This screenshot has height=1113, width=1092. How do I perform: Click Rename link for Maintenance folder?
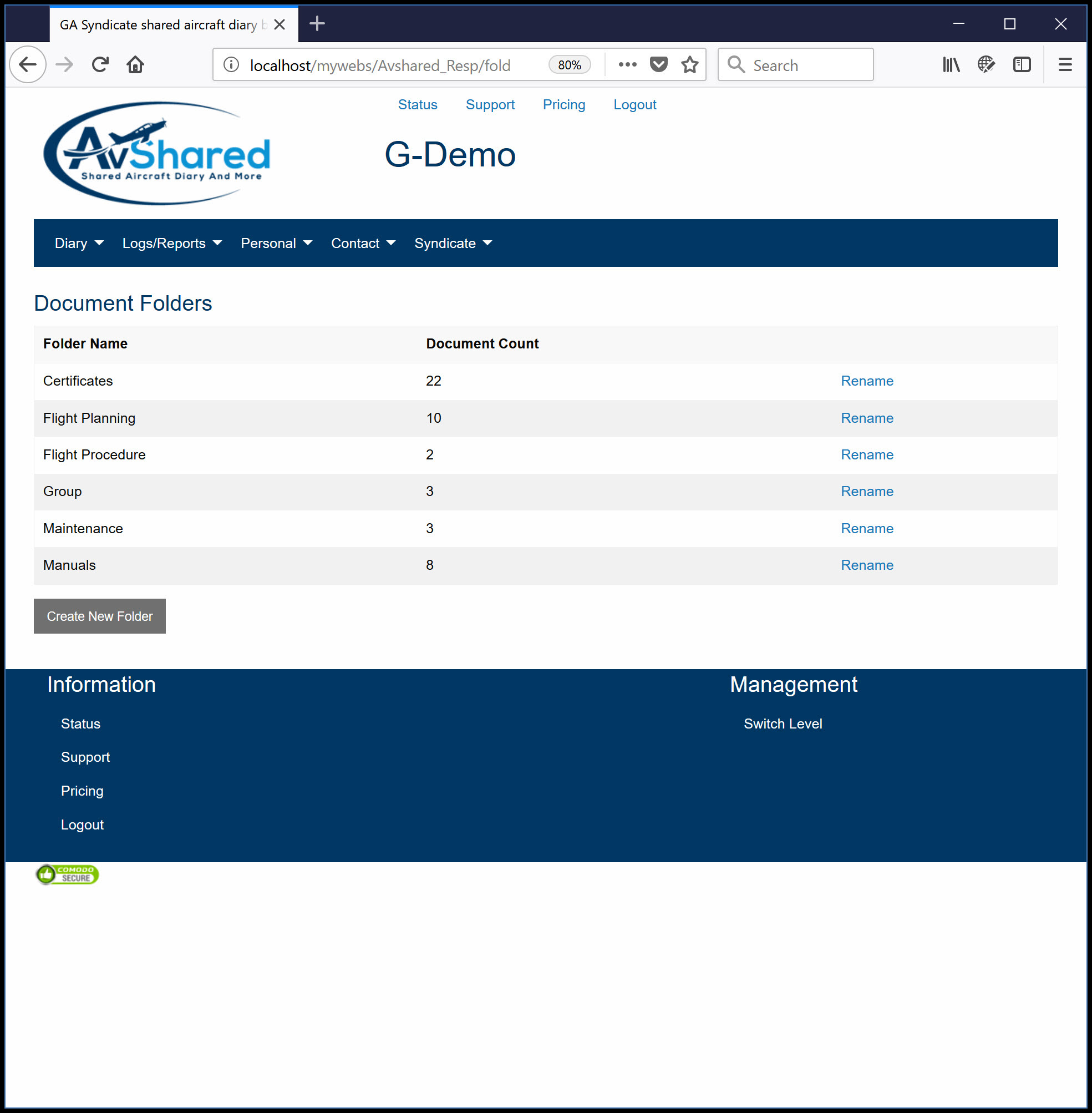[x=867, y=528]
